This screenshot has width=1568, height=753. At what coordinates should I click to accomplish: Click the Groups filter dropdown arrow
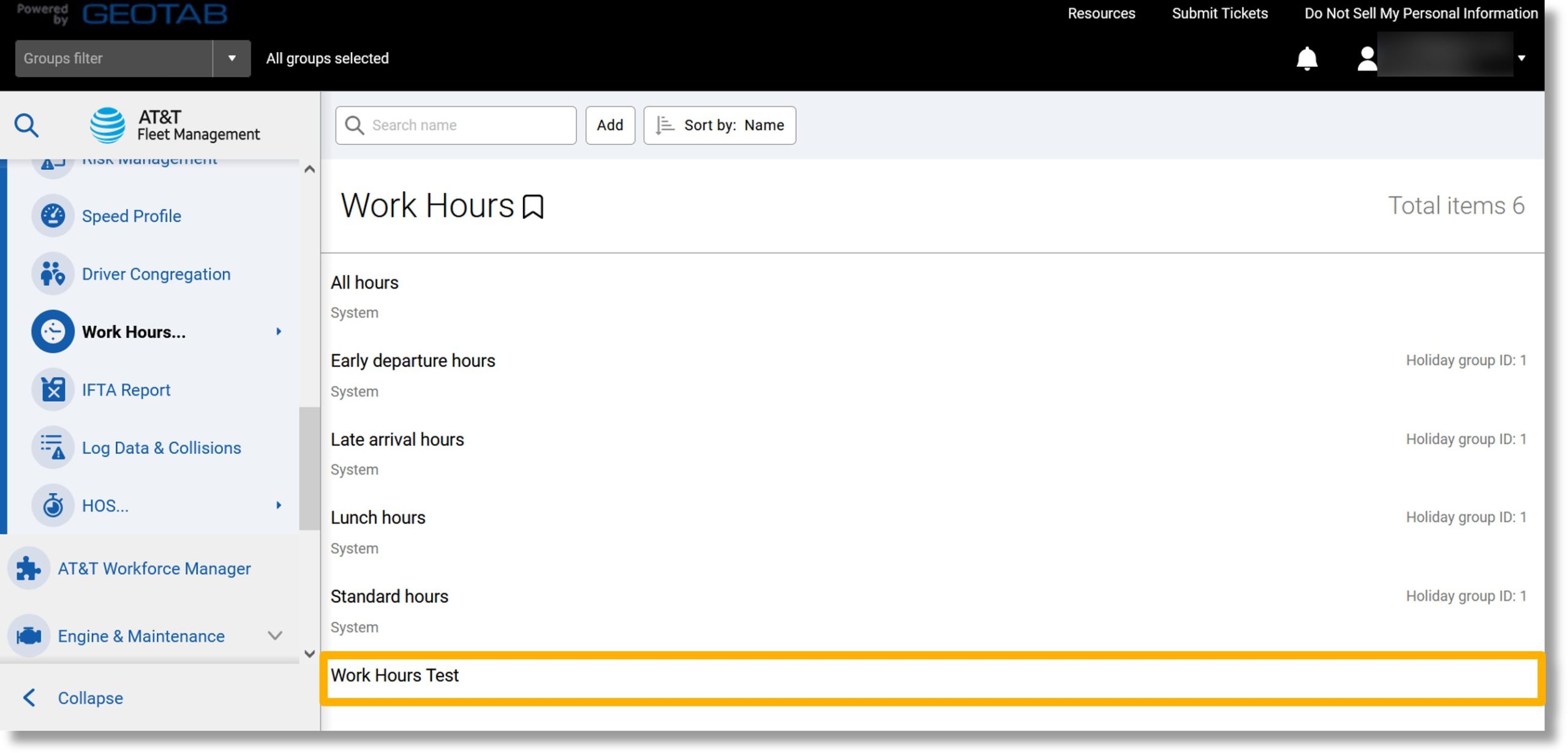pyautogui.click(x=232, y=57)
